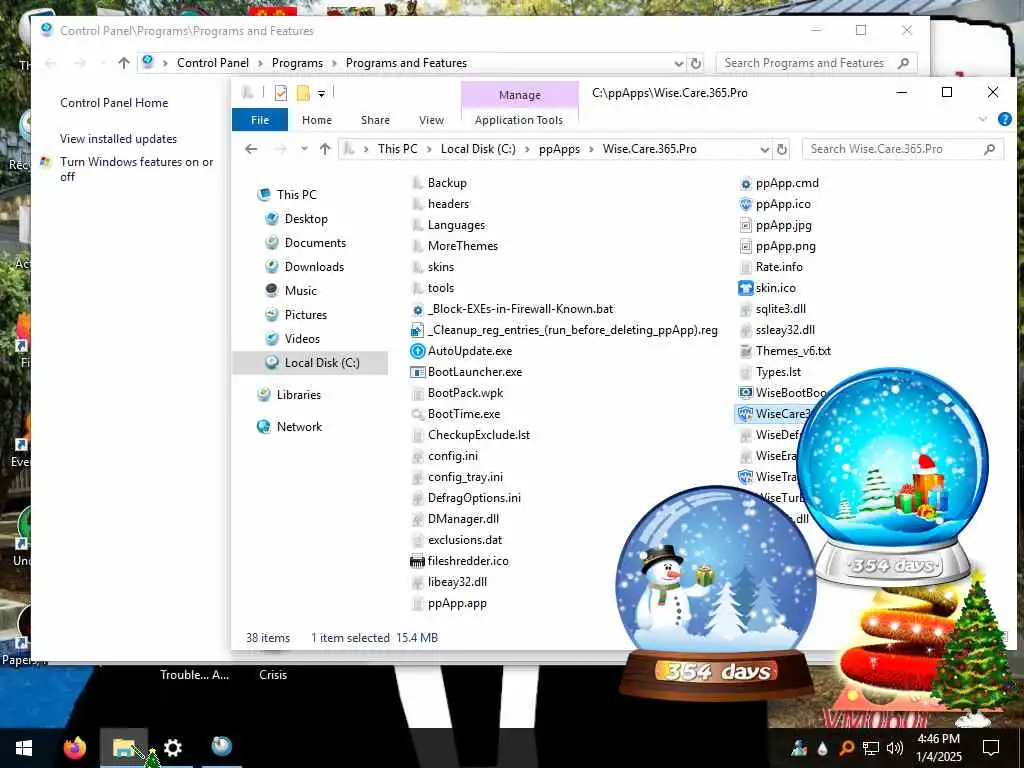Open chevron after ppApps in breadcrumb

[592, 149]
